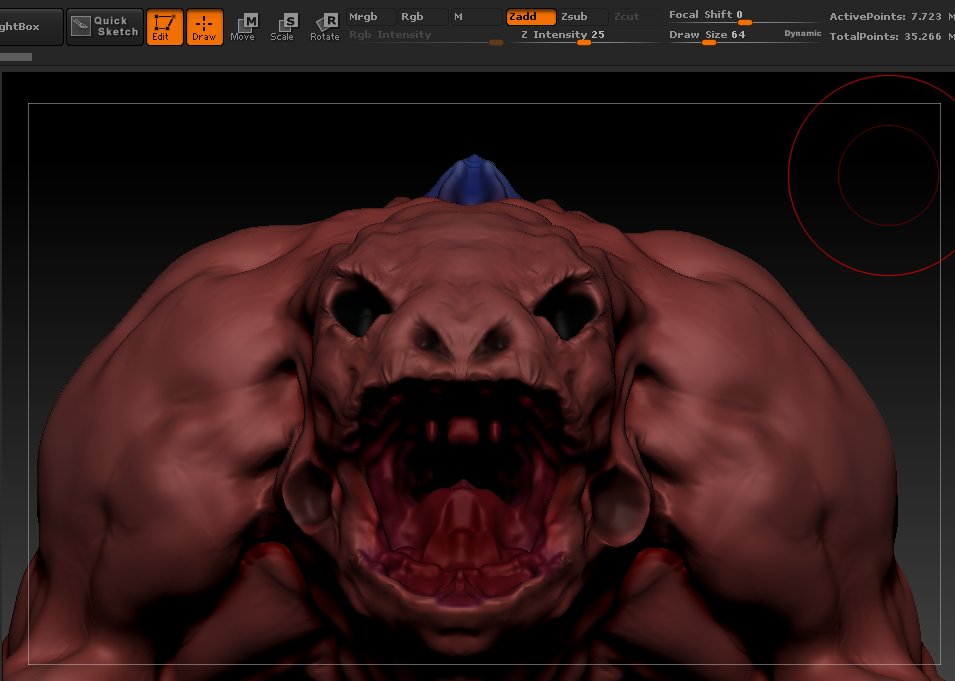Select the Rotate tool

pos(325,27)
